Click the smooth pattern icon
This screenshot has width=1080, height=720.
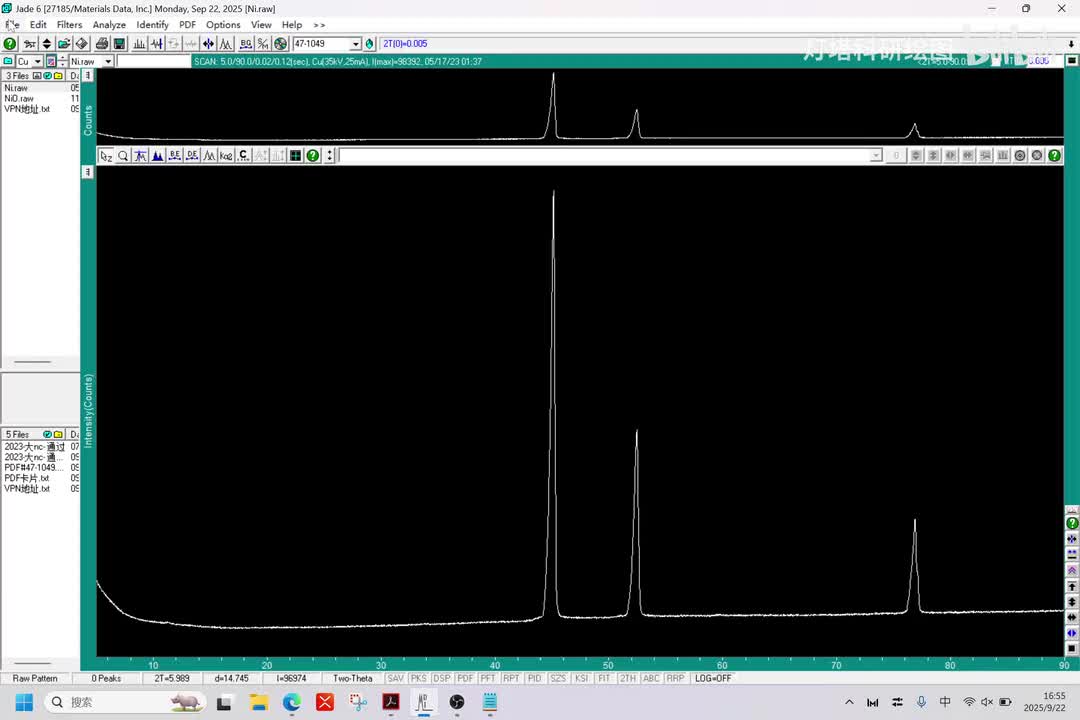pyautogui.click(x=156, y=43)
